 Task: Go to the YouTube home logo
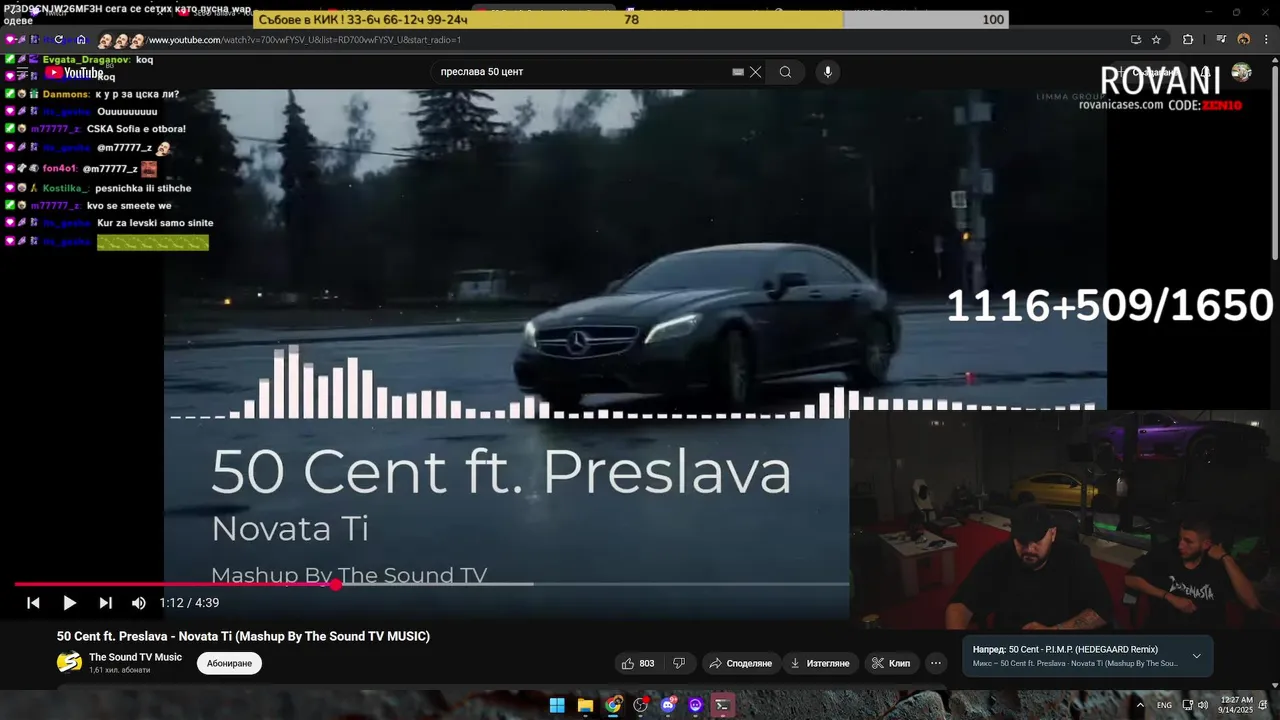point(75,73)
